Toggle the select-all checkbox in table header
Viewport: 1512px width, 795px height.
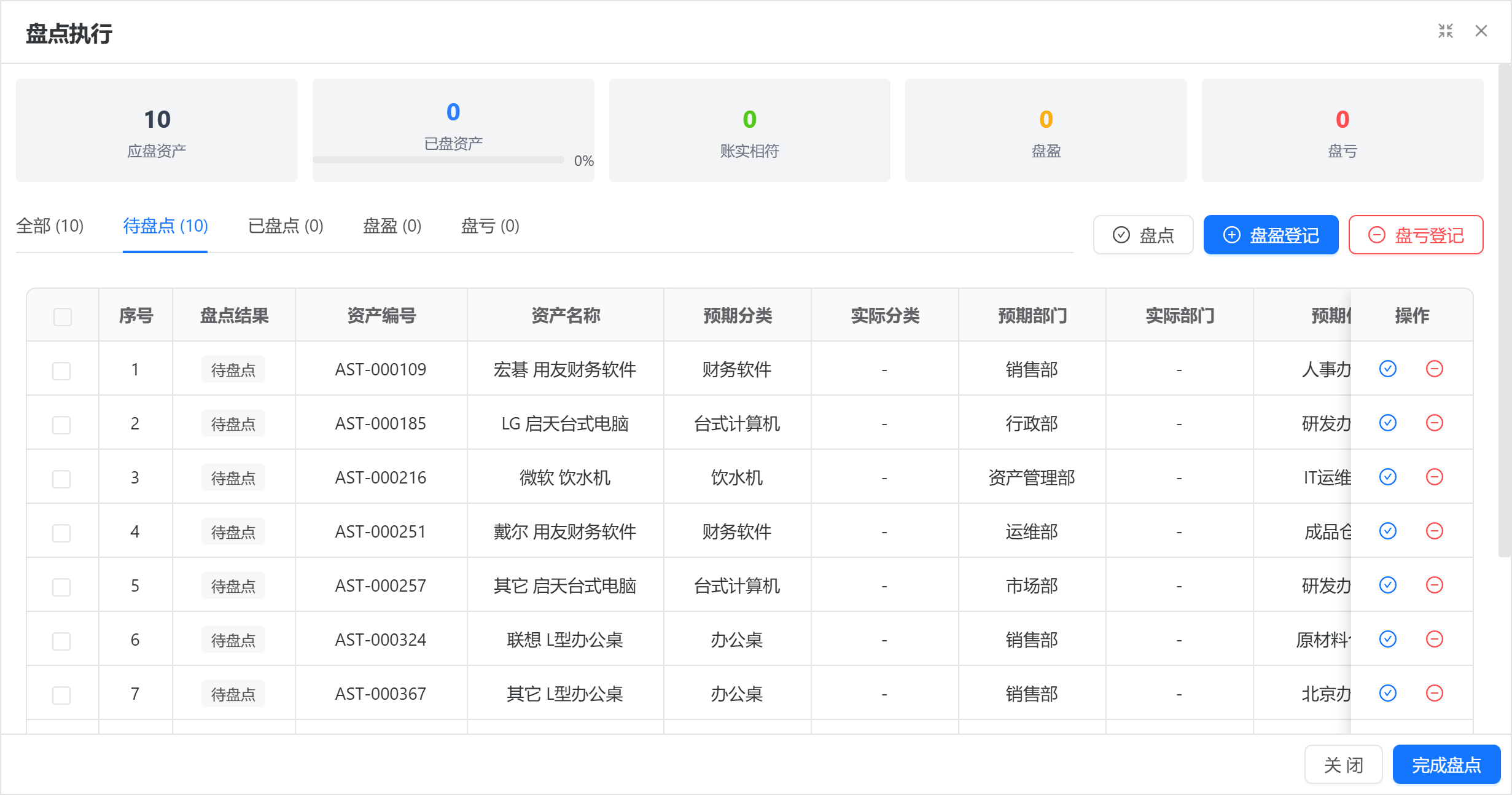[x=63, y=316]
